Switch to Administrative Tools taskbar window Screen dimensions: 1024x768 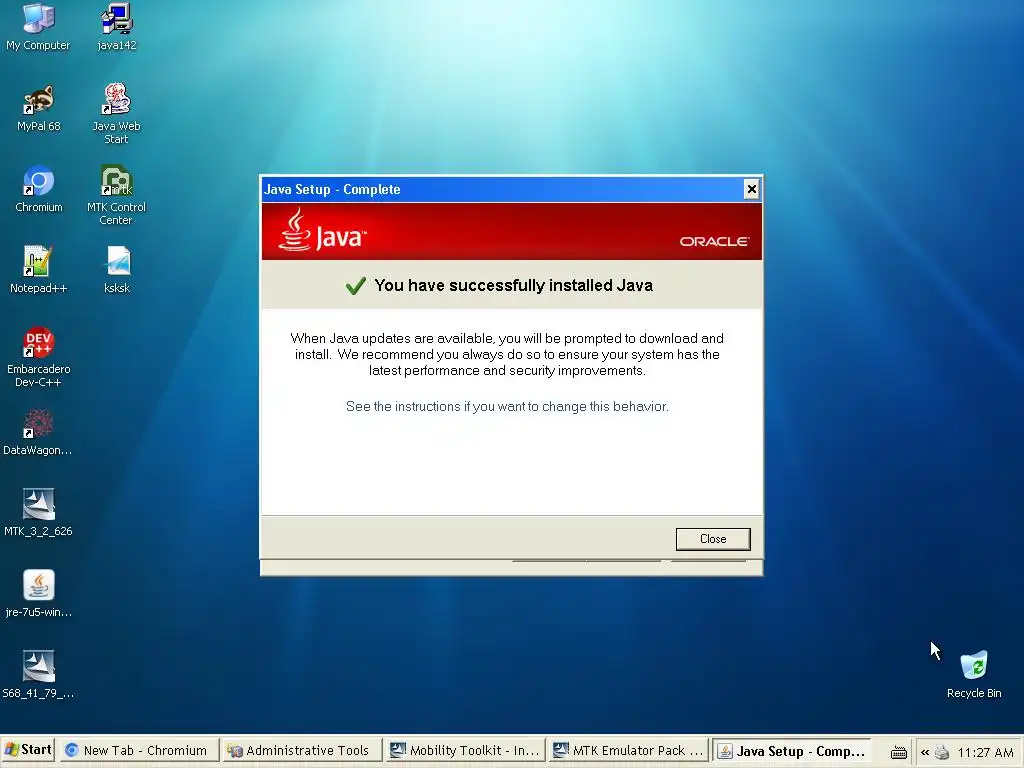[x=300, y=751]
